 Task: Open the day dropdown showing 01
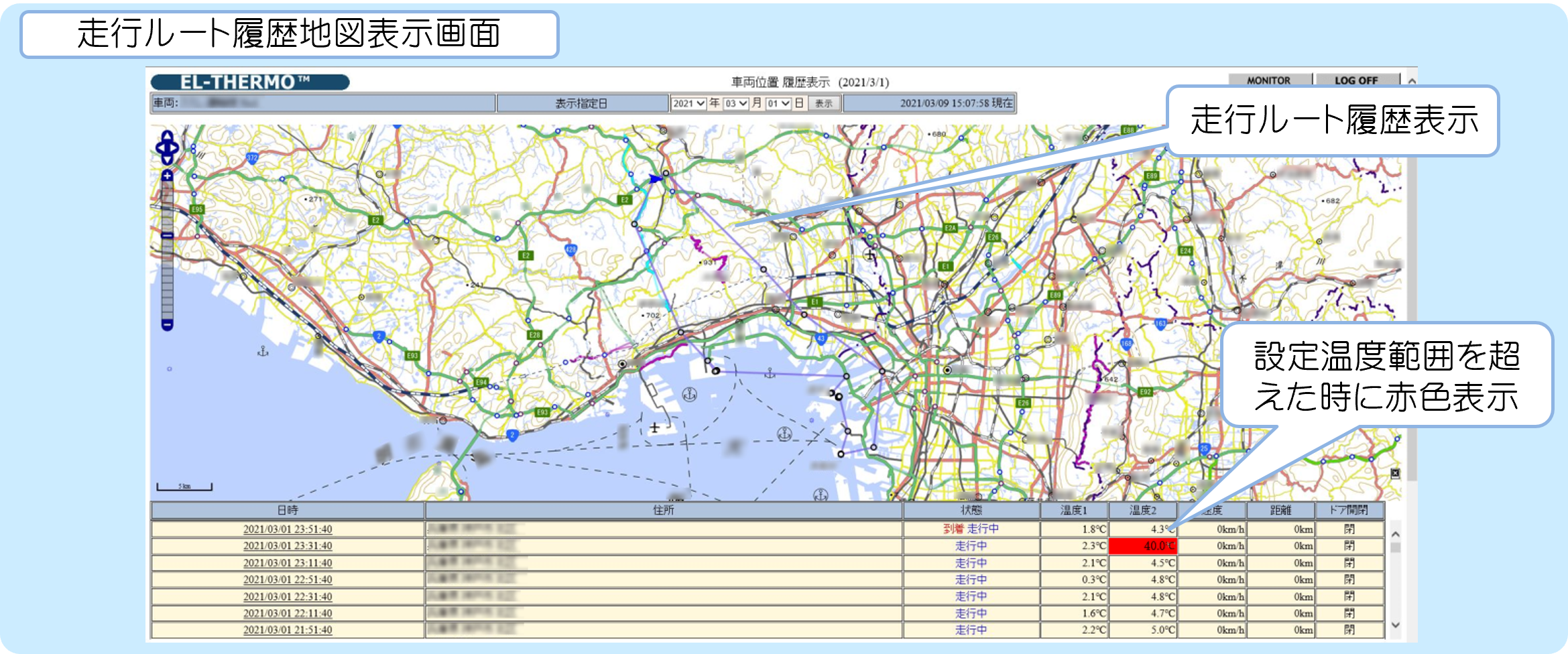pos(778,103)
